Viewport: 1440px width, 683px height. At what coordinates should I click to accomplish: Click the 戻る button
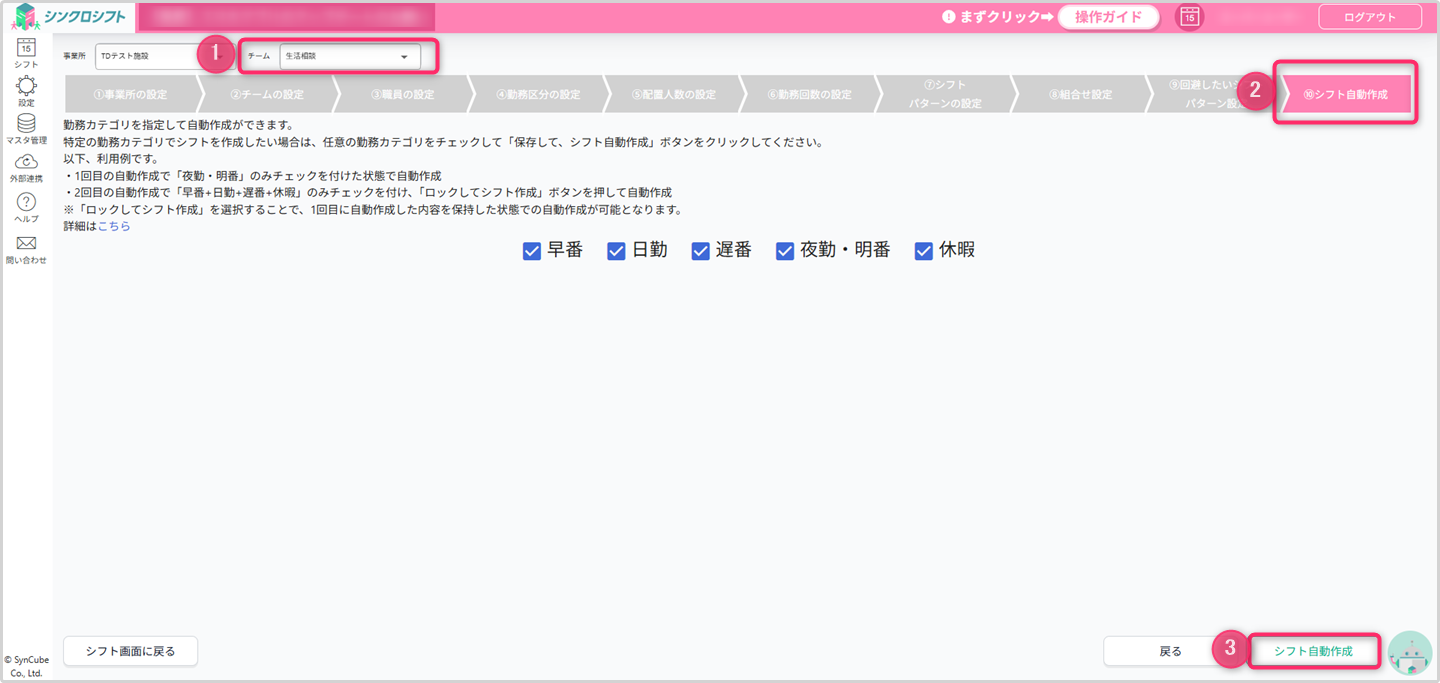tap(1170, 651)
